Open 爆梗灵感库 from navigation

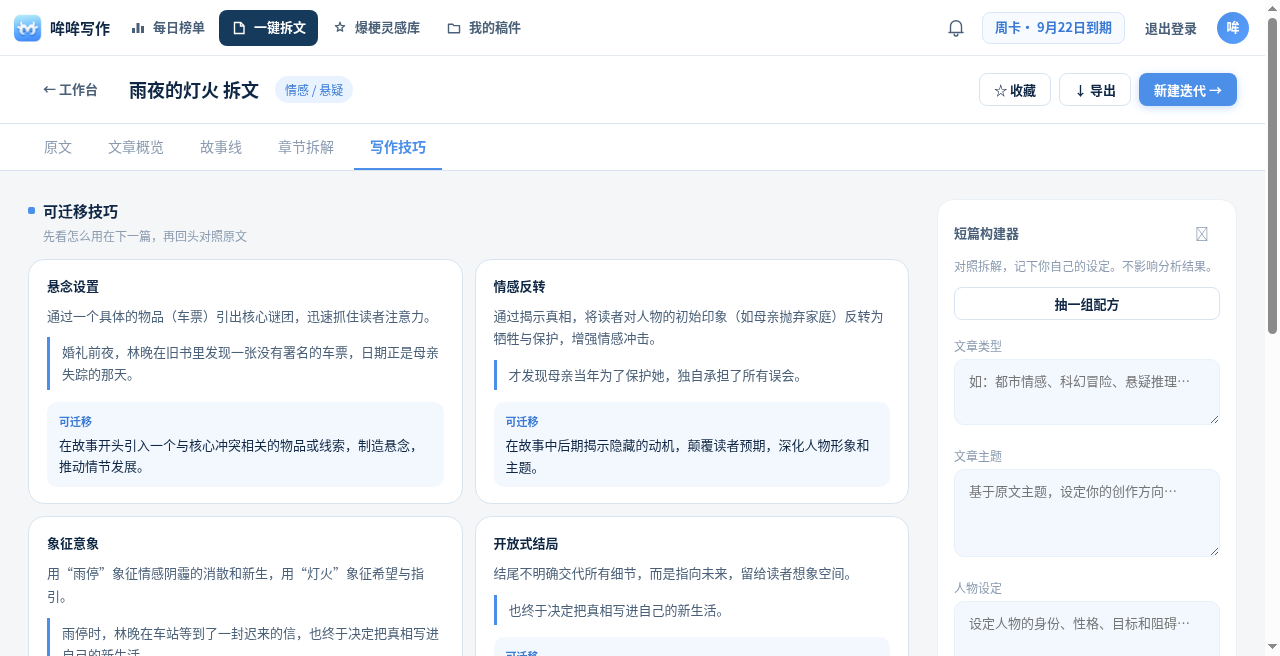pos(376,28)
